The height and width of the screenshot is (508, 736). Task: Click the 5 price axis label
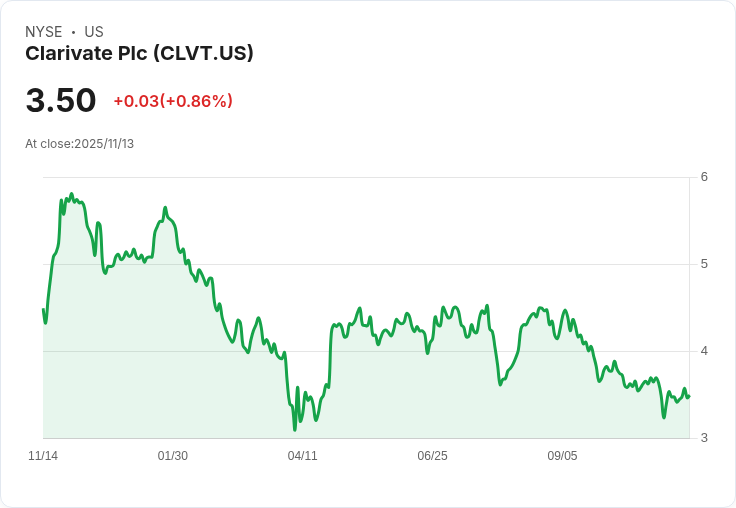704,264
